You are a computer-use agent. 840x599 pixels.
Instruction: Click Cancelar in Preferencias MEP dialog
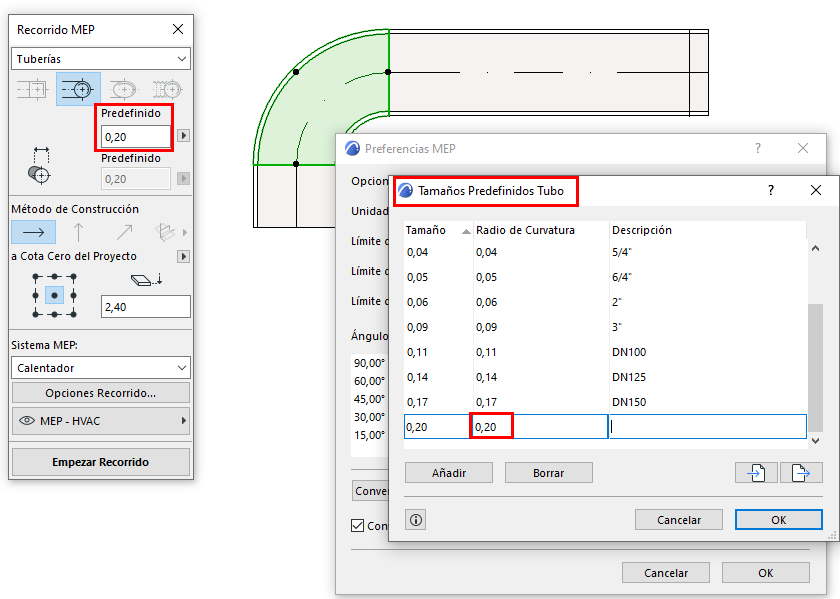point(666,573)
